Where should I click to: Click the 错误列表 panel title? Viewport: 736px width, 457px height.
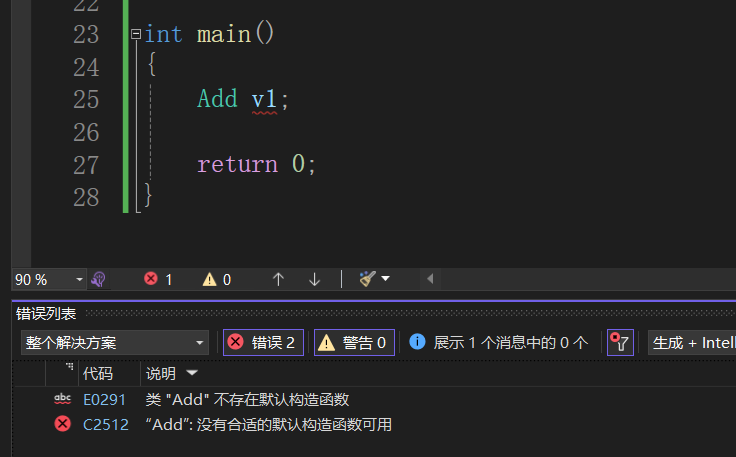pyautogui.click(x=46, y=314)
